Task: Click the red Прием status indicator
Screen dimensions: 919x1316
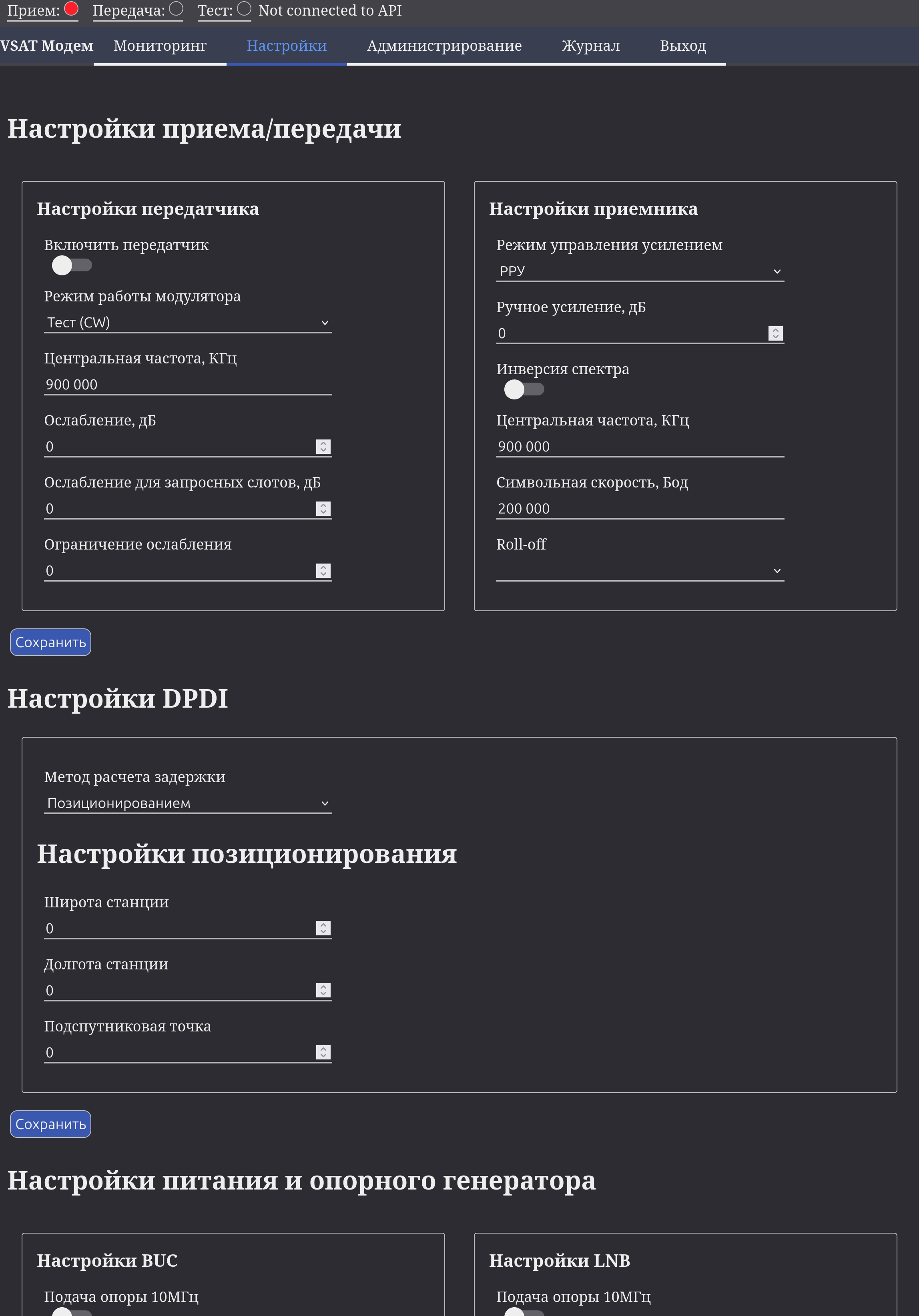Action: (x=71, y=8)
